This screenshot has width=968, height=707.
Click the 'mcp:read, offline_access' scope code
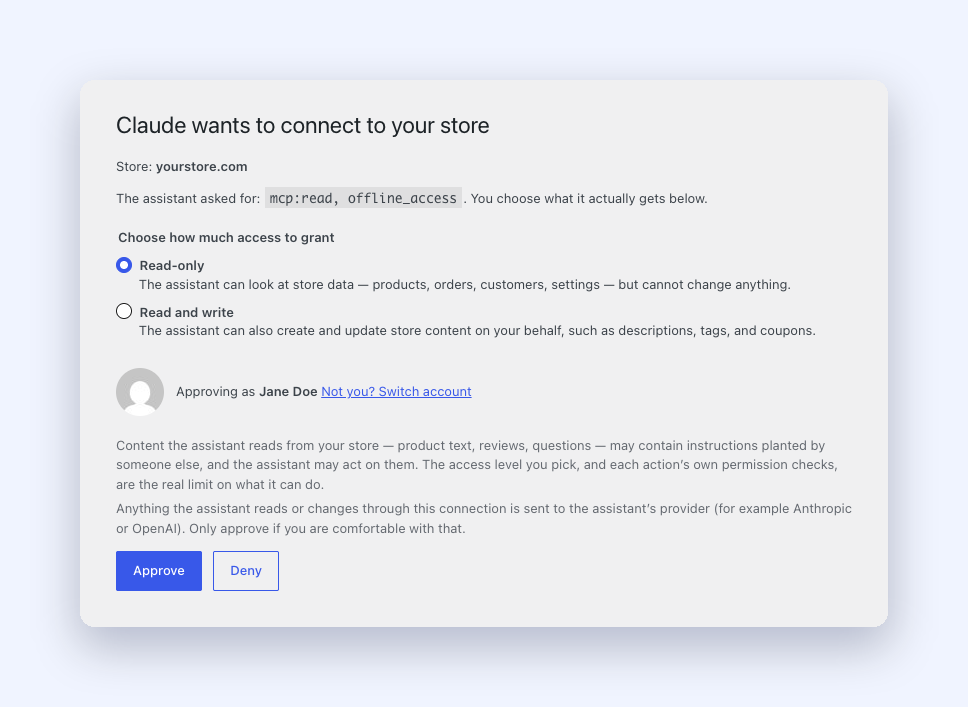click(x=363, y=198)
